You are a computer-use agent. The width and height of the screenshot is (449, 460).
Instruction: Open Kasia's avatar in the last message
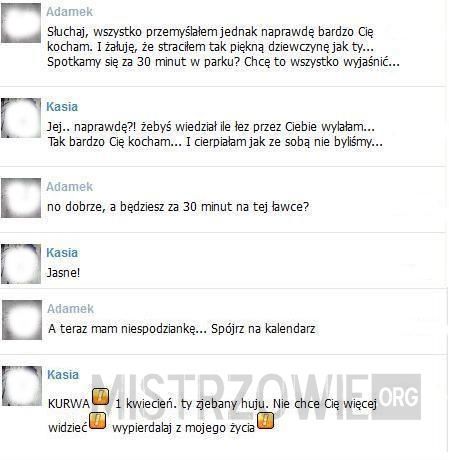pos(22,386)
